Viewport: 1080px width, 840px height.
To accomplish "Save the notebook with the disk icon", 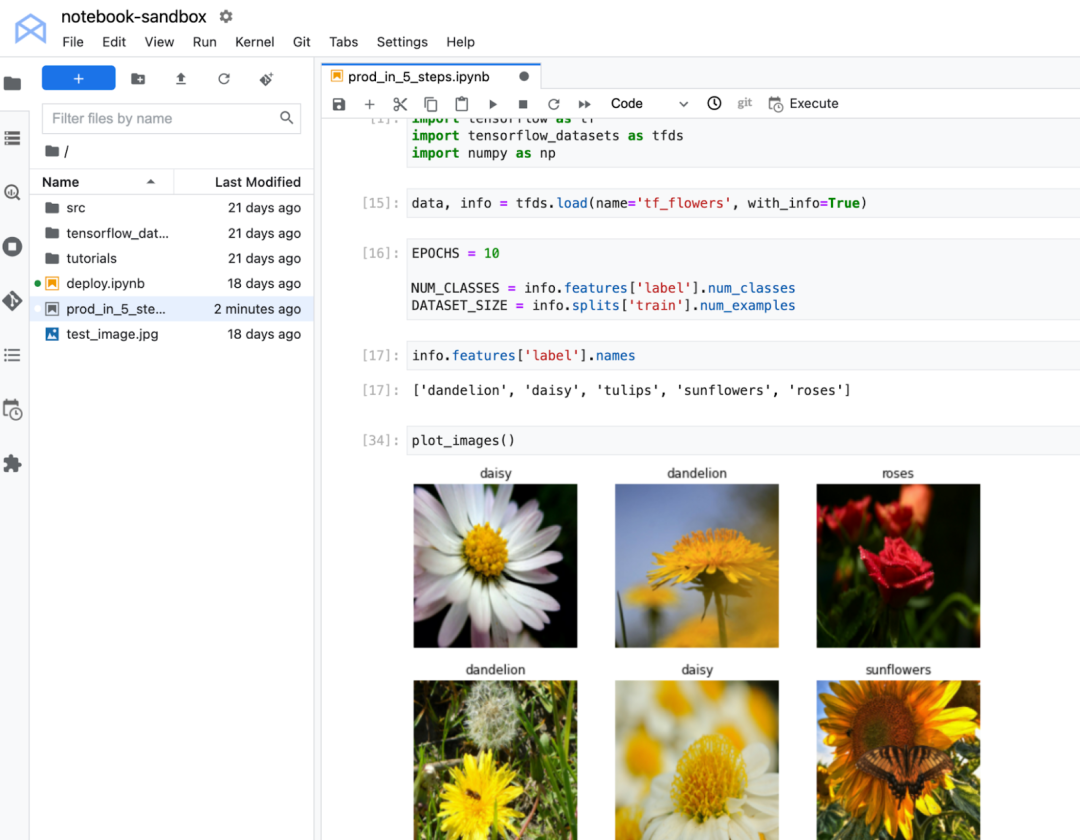I will click(339, 104).
